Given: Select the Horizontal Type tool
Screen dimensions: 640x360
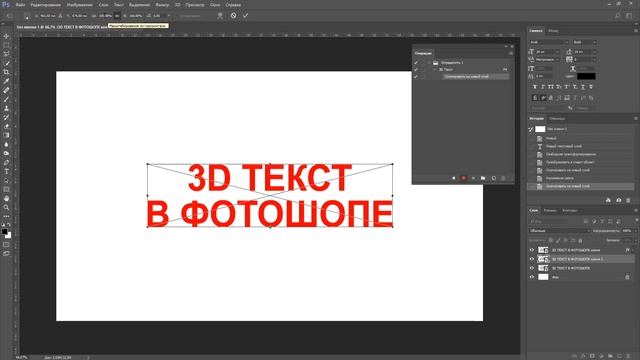Looking at the screenshot, I should [6, 171].
